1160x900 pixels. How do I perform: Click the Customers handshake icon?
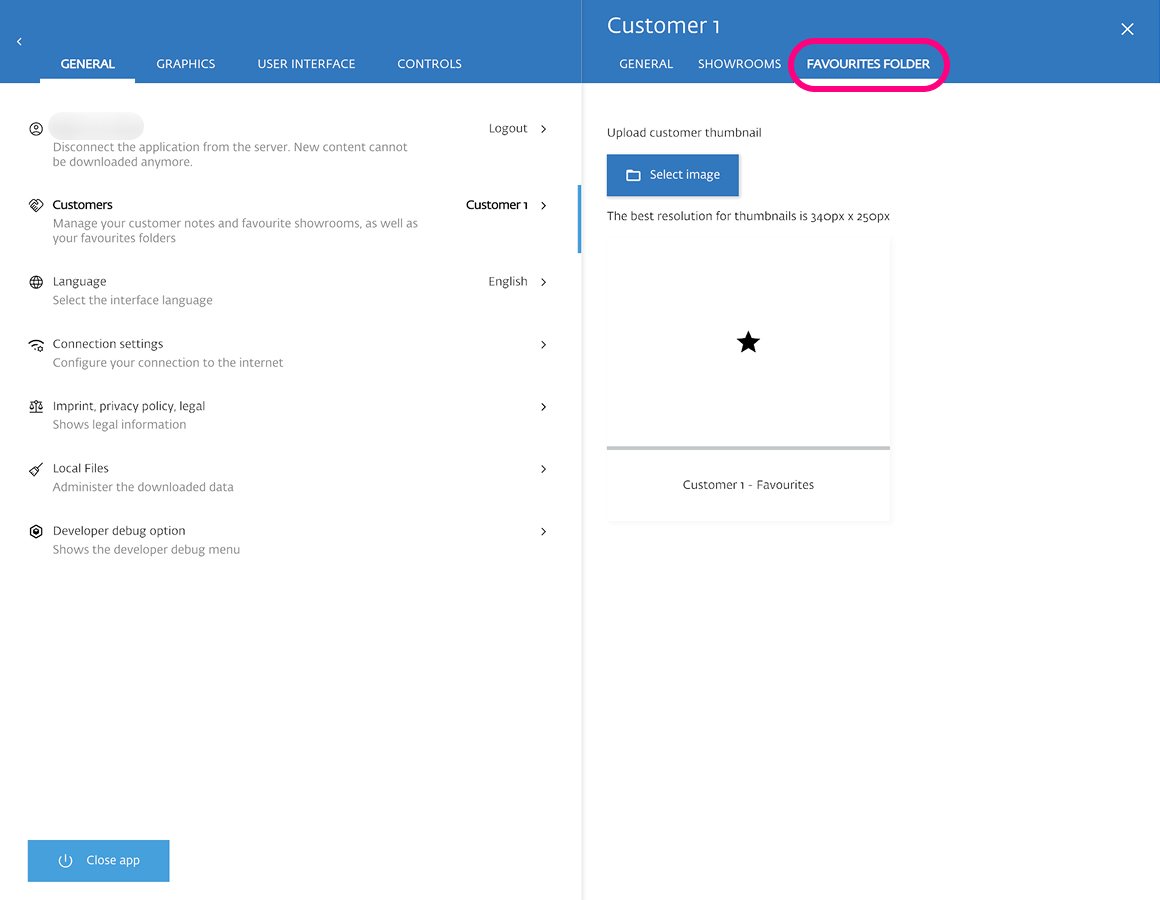tap(36, 205)
